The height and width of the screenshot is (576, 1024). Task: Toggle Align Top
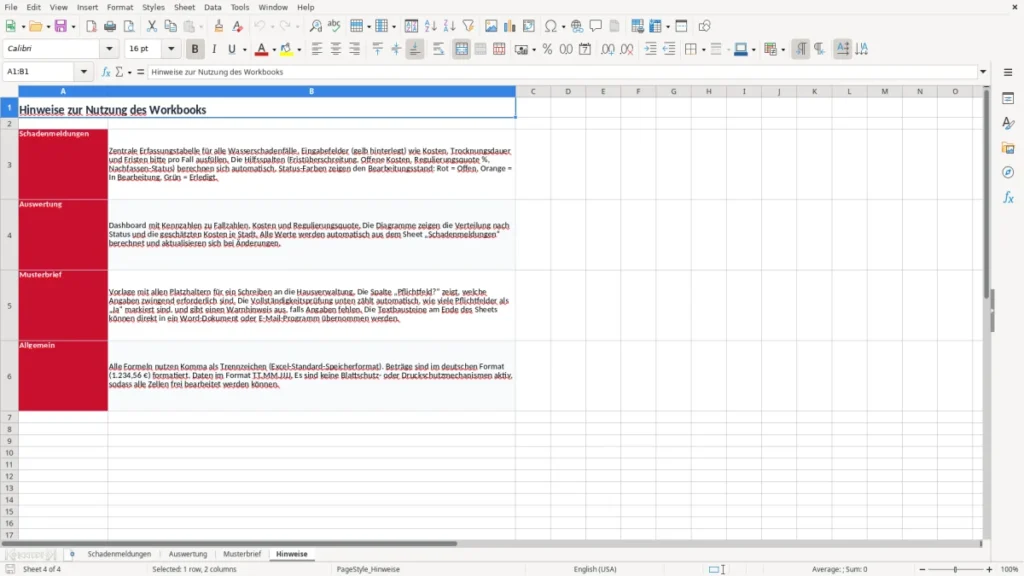click(377, 49)
